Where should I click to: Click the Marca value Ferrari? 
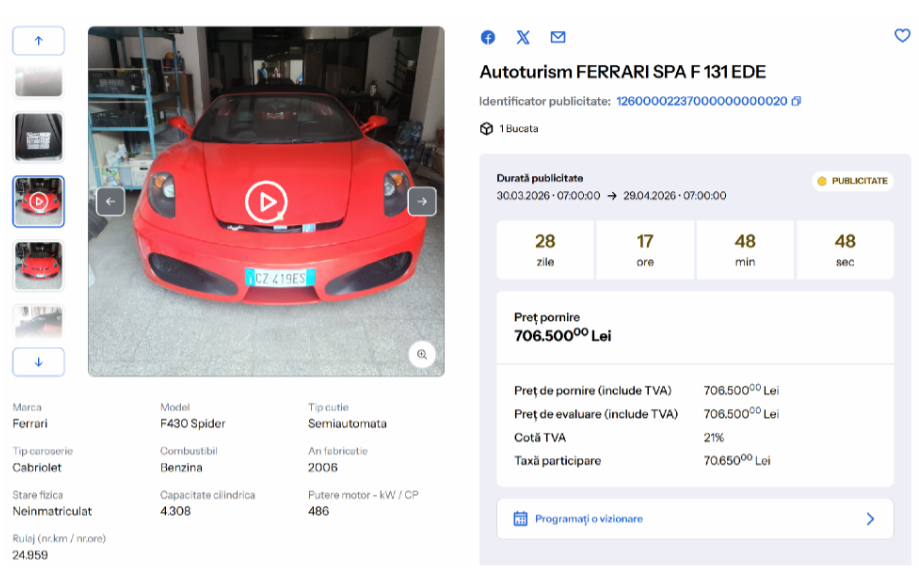click(30, 423)
